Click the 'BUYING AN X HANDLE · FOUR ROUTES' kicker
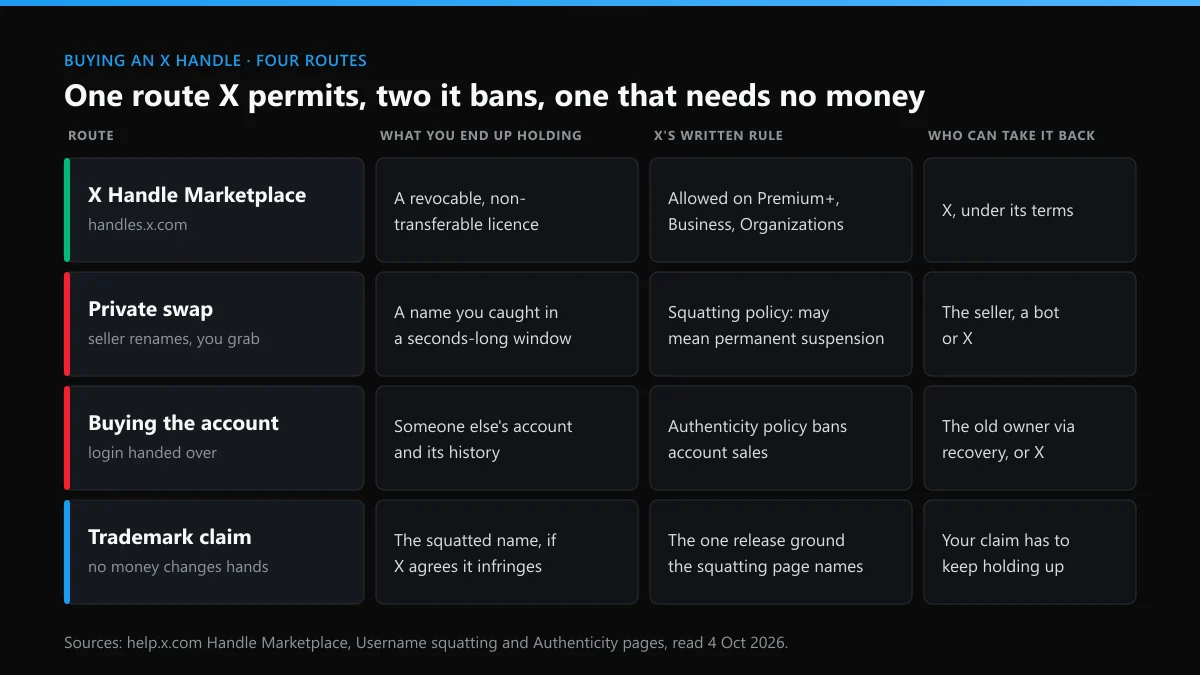1200x675 pixels. 215,61
